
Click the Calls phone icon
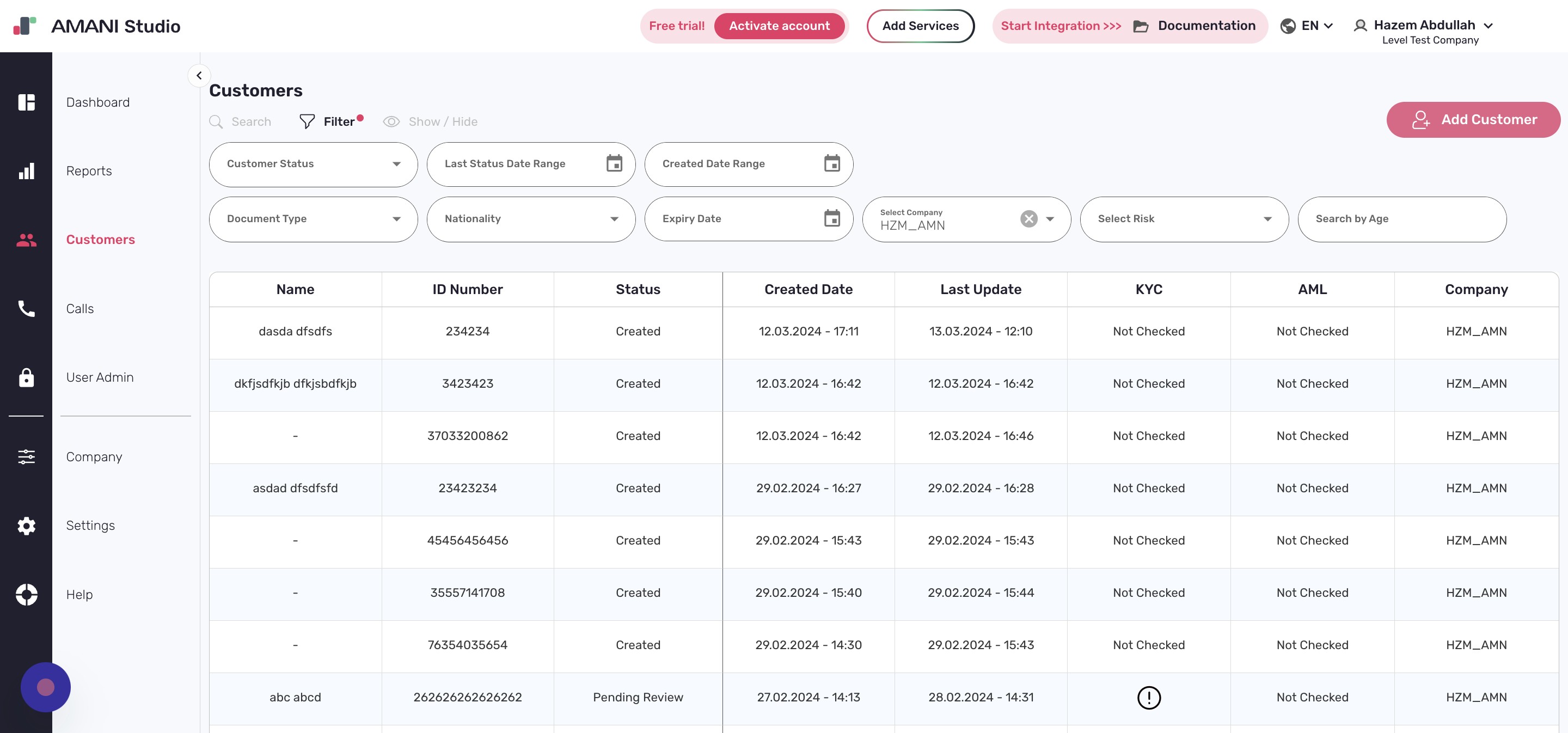pos(26,309)
